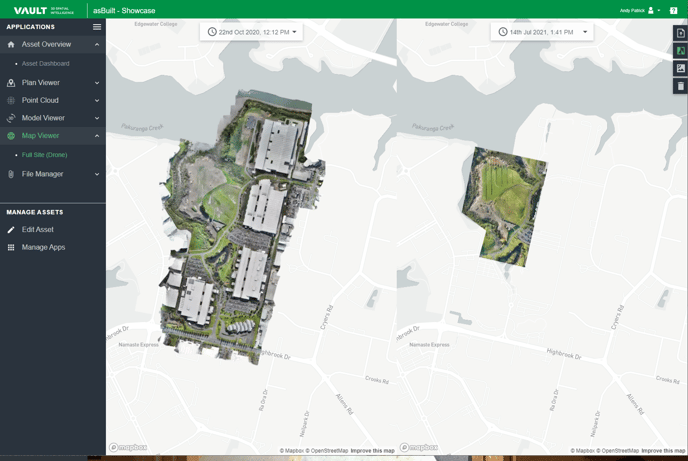This screenshot has width=688, height=461.
Task: Open the 22nd Oct 2020 date dropdown
Action: pyautogui.click(x=251, y=32)
